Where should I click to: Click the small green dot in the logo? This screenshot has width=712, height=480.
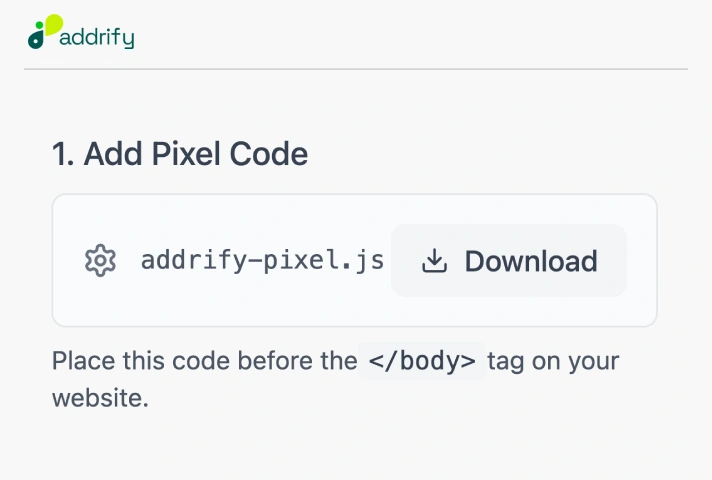[40, 25]
